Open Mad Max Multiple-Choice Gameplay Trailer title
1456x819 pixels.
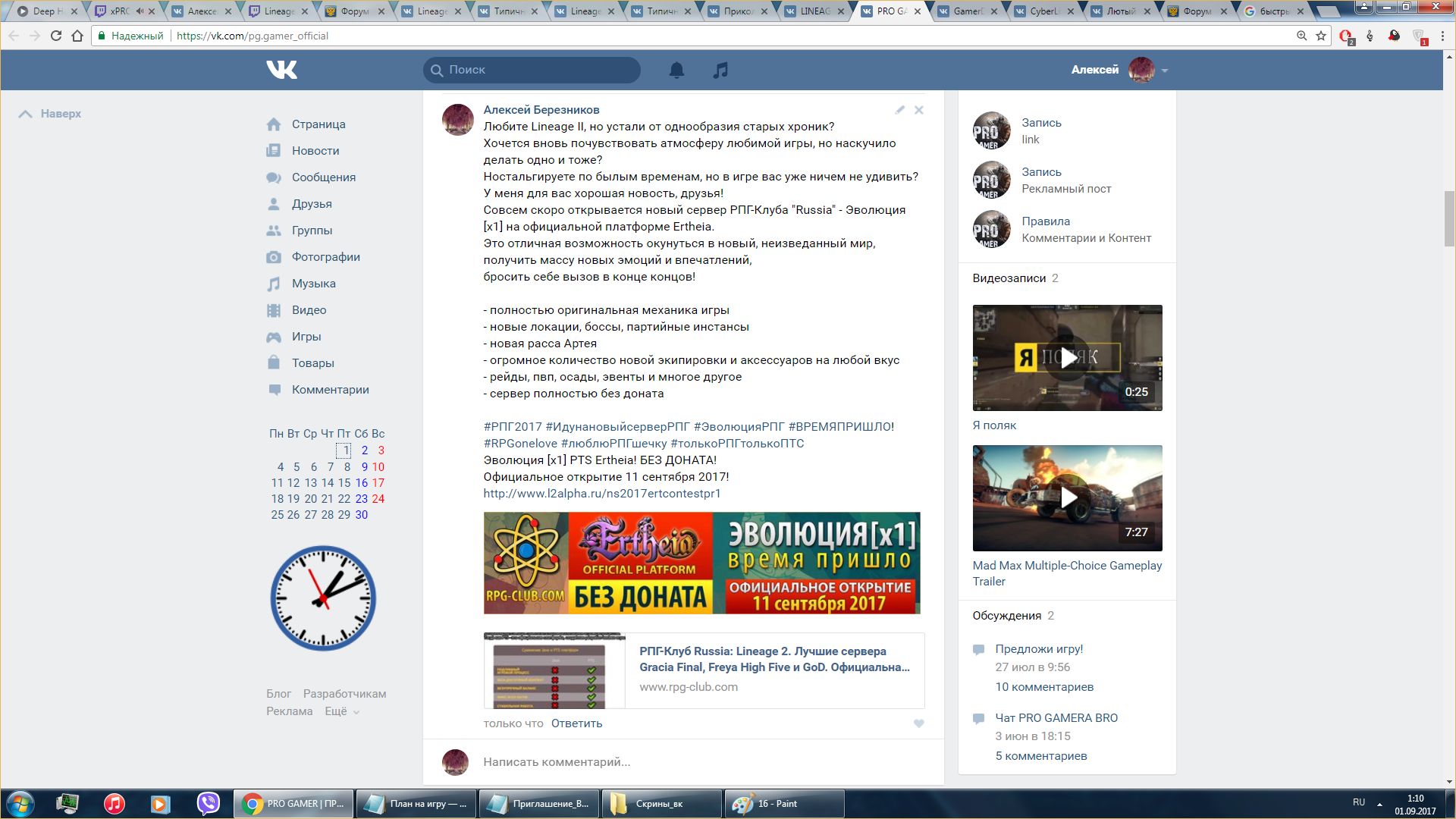[1067, 573]
